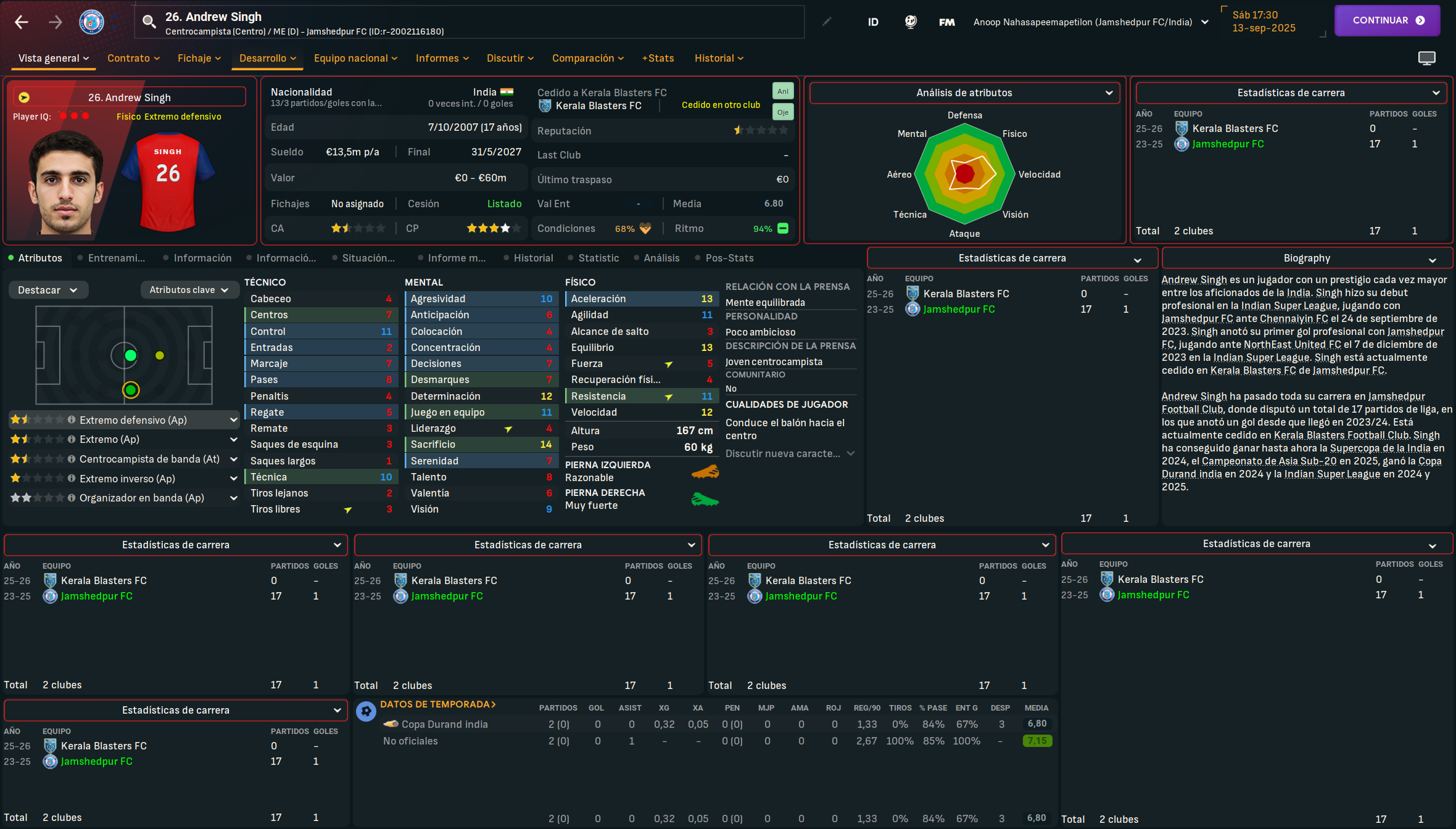Click the yellow play badge beside player name

click(x=24, y=97)
